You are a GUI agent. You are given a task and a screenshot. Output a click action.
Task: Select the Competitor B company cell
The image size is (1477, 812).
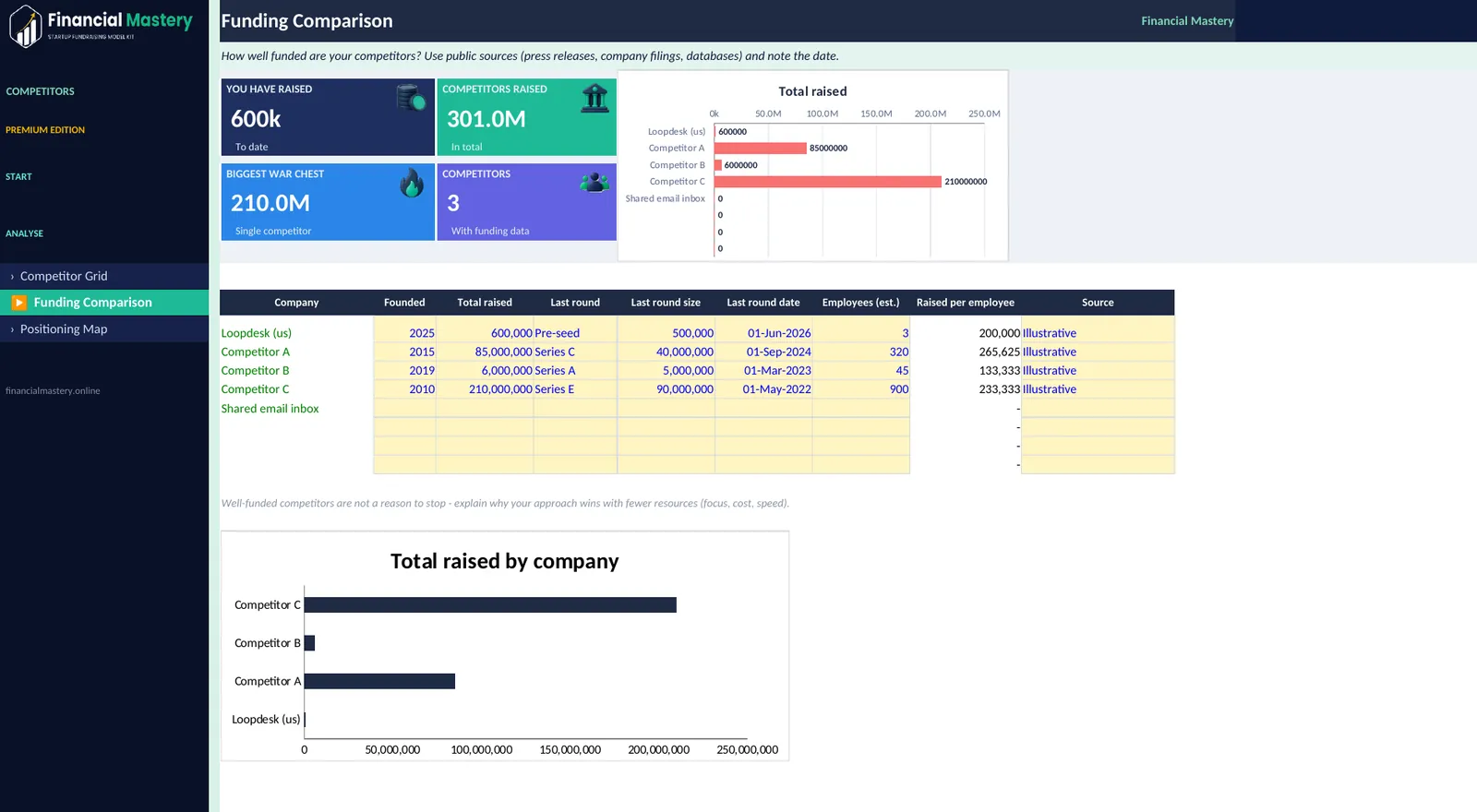pyautogui.click(x=296, y=370)
